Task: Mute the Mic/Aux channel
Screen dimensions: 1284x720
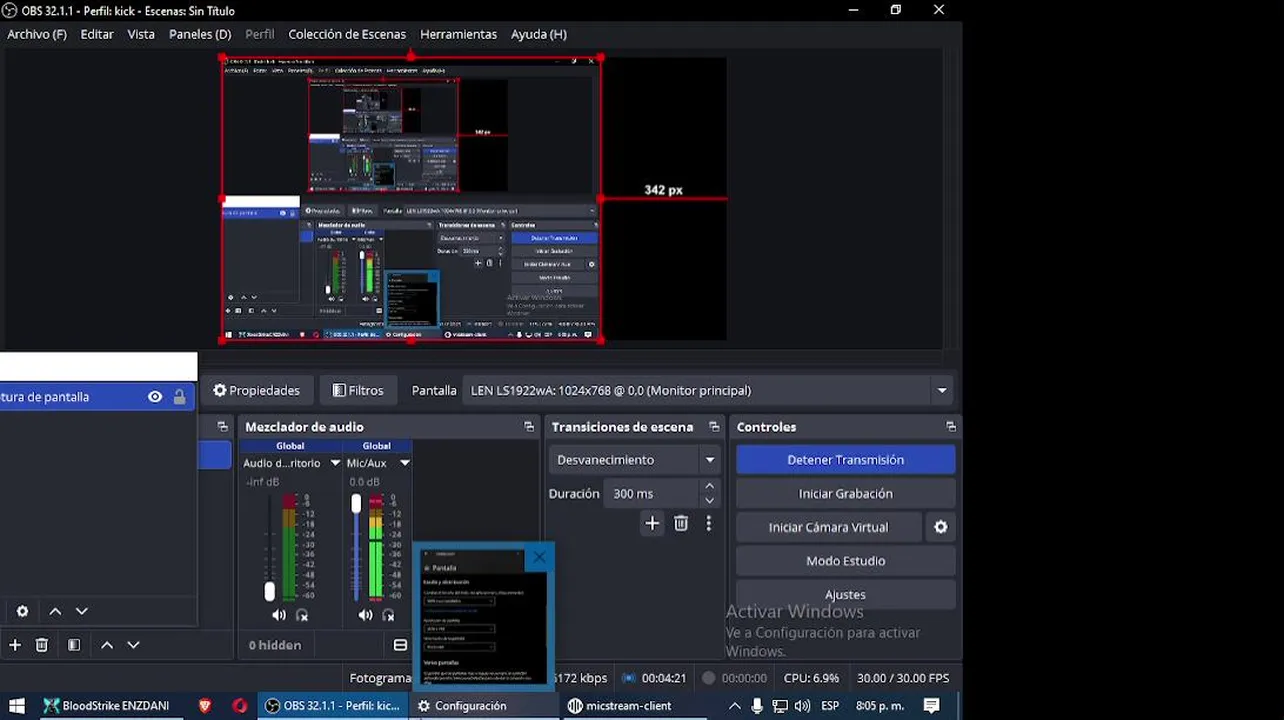Action: tap(365, 615)
